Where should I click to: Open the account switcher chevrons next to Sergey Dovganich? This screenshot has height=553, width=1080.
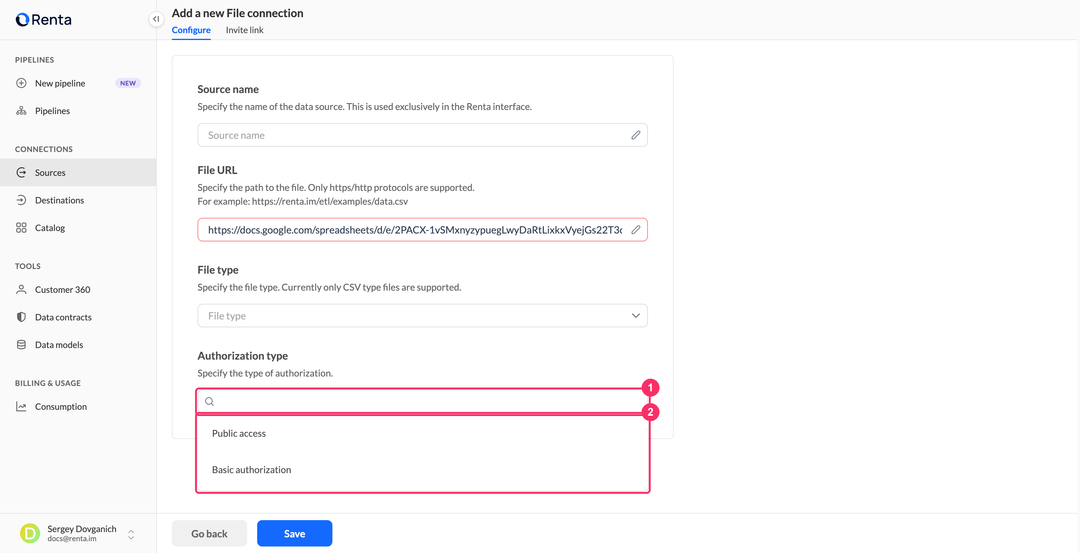click(x=131, y=534)
